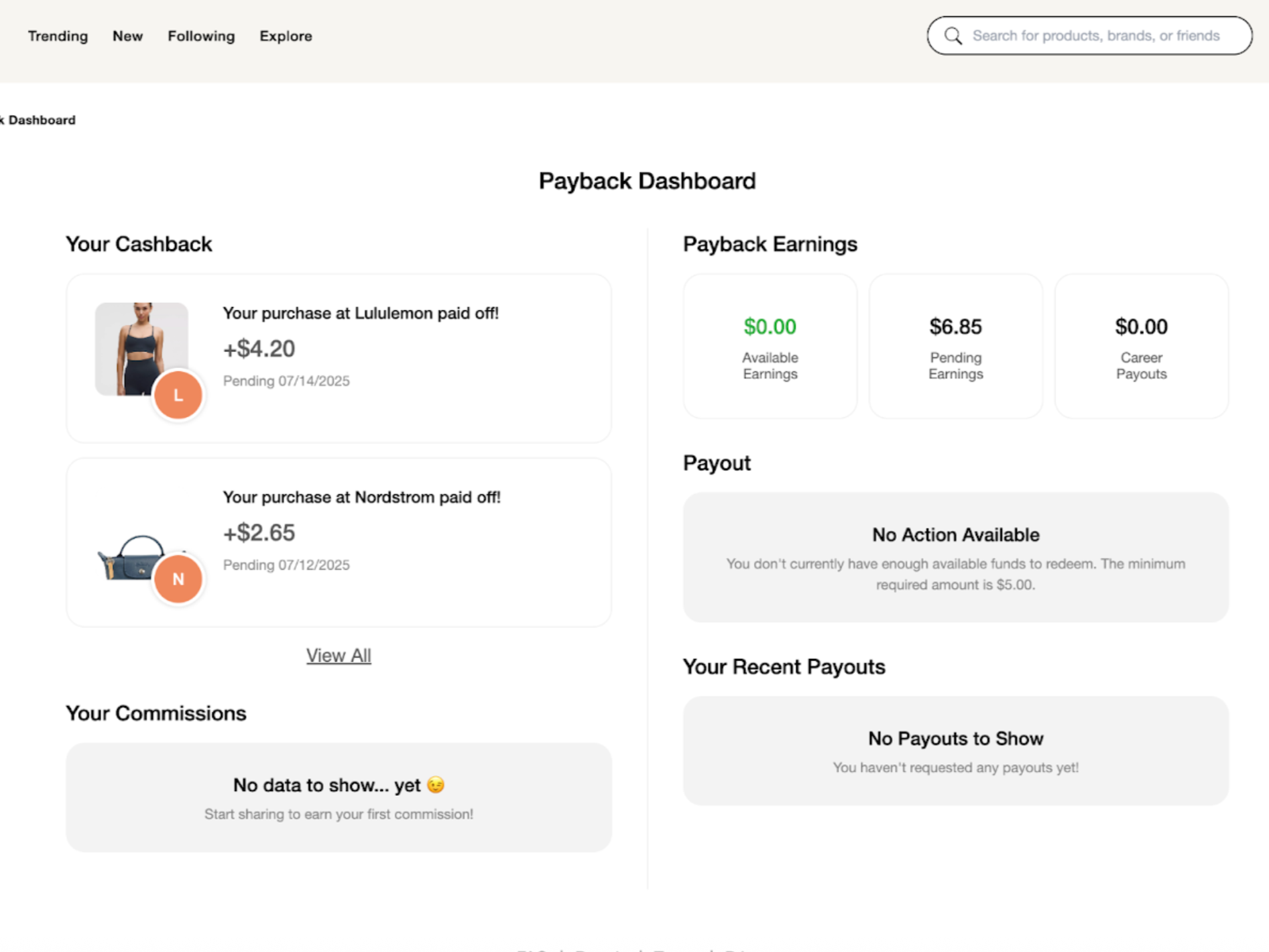Switch to the Explore tab
Screen dimensions: 1269x952
[286, 36]
